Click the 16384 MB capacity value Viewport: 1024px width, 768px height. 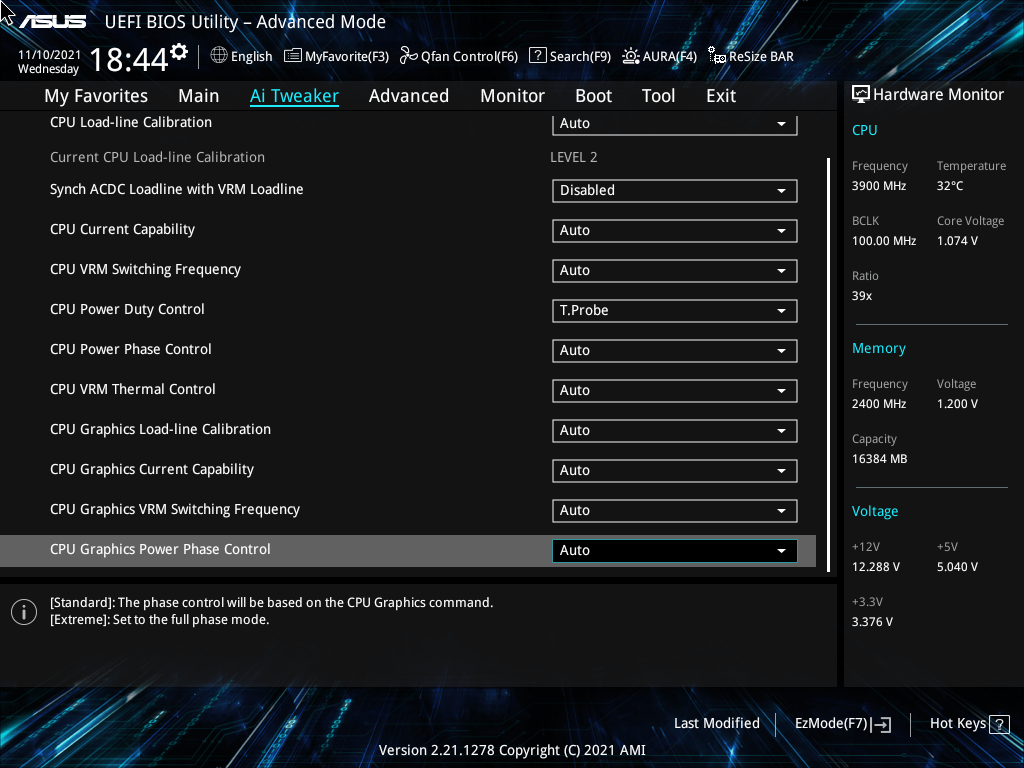click(x=879, y=459)
